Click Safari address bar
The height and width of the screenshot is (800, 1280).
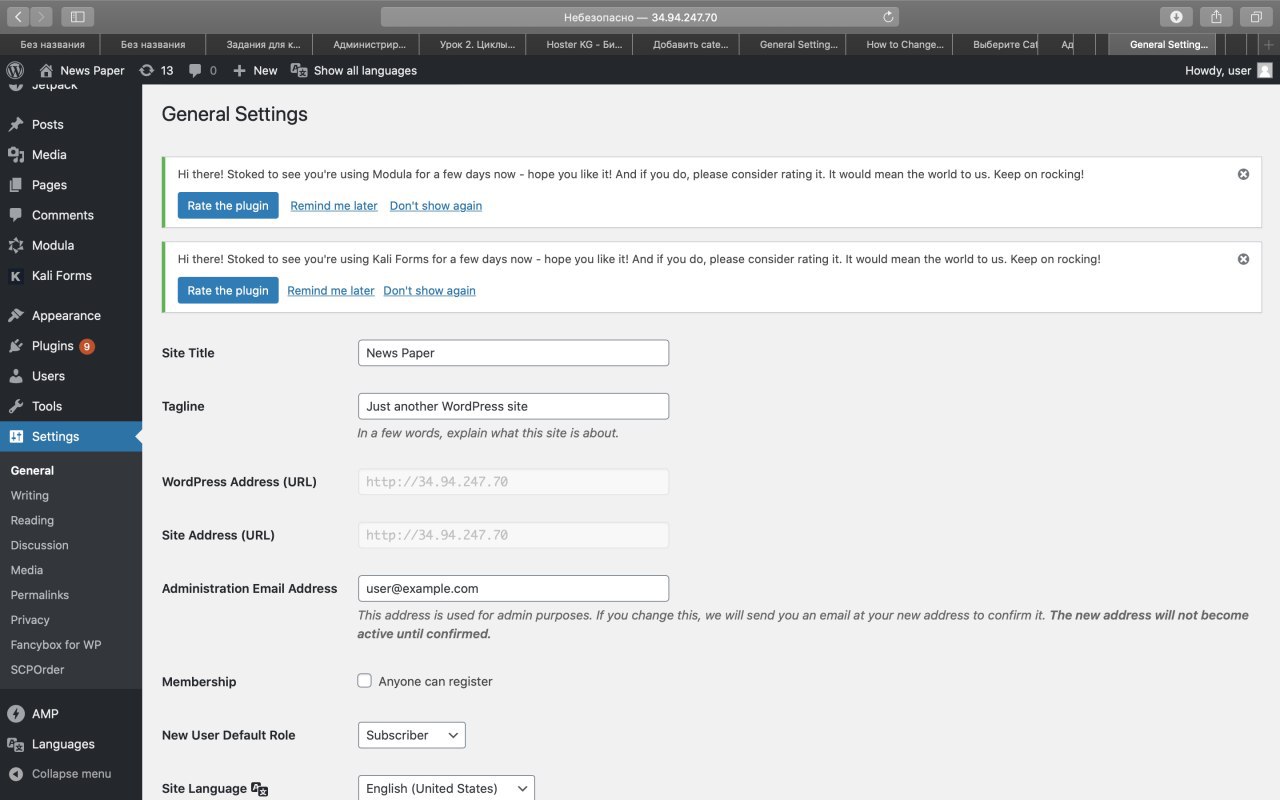tap(640, 17)
